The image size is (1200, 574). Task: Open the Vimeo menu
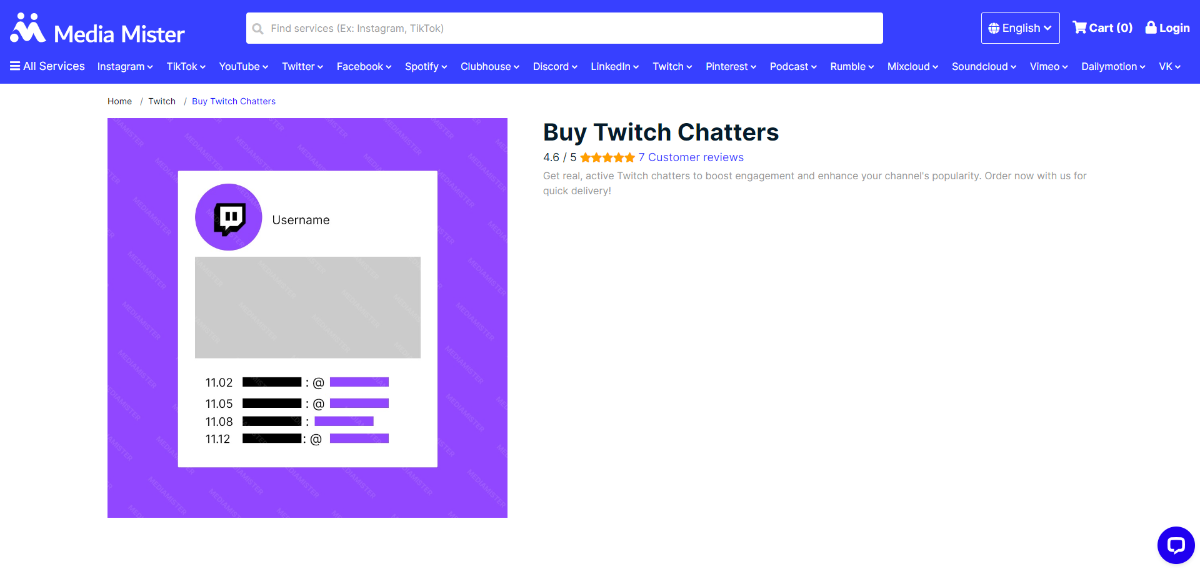point(1049,67)
